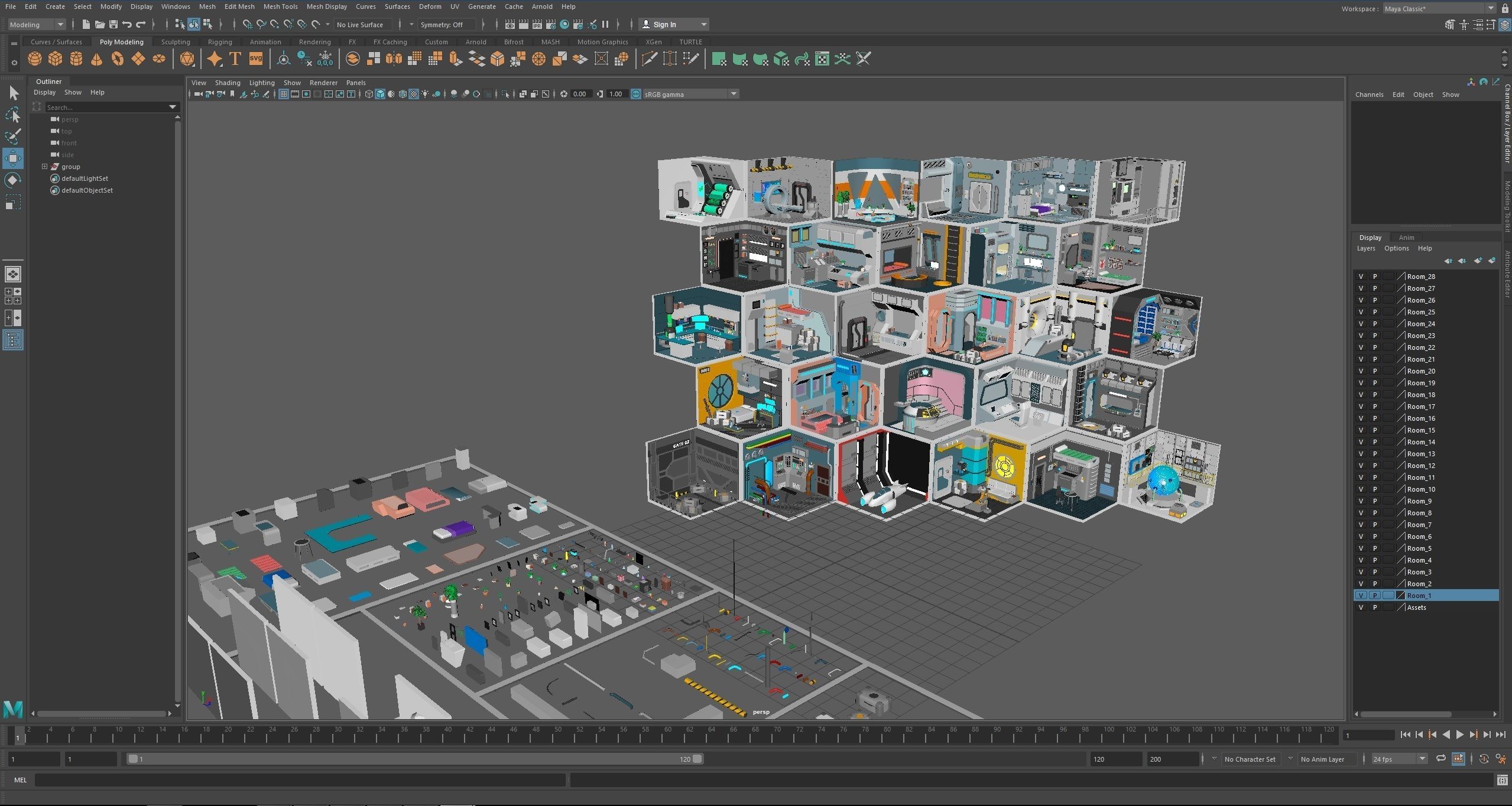Click the Script Editor icon

[x=1503, y=781]
